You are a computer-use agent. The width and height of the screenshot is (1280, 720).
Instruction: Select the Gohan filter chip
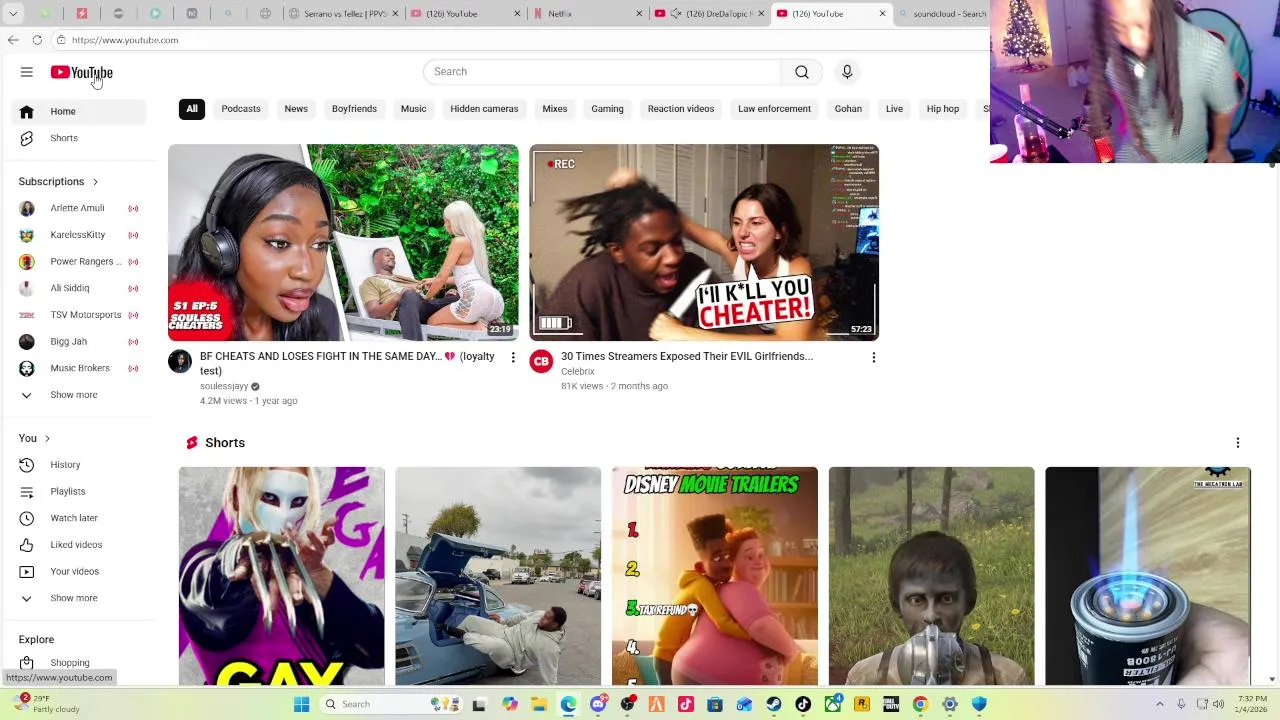(x=848, y=109)
